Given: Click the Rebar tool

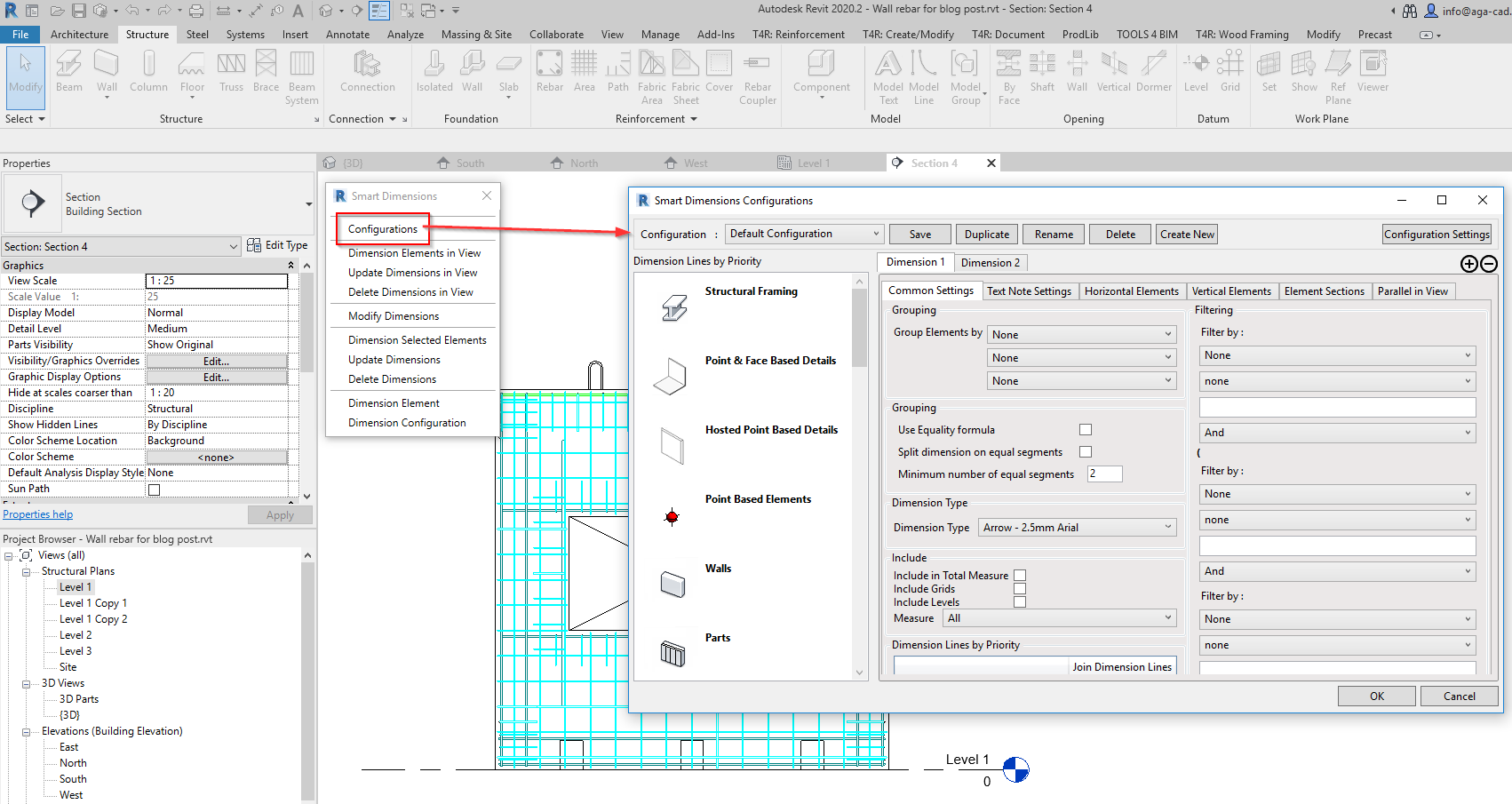Looking at the screenshot, I should (549, 71).
